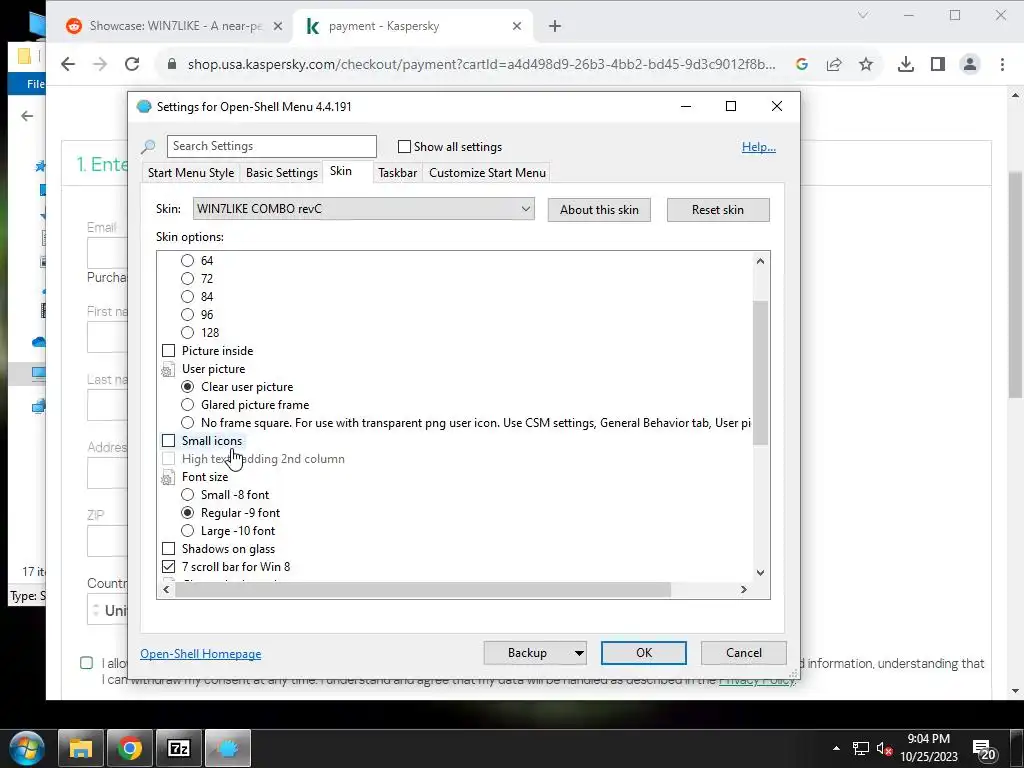Screen dimensions: 1024x768
Task: Click horizontal scrollbar right arrow
Action: click(743, 590)
